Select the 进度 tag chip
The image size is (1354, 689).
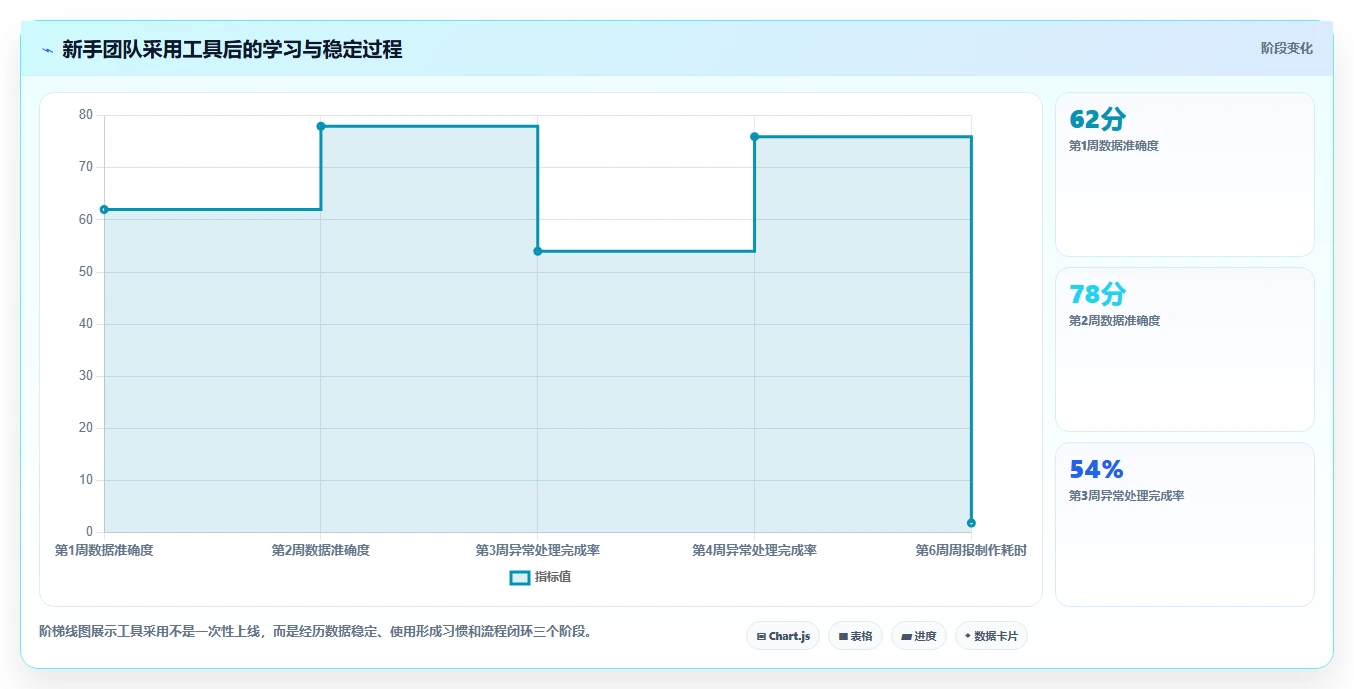[x=918, y=636]
